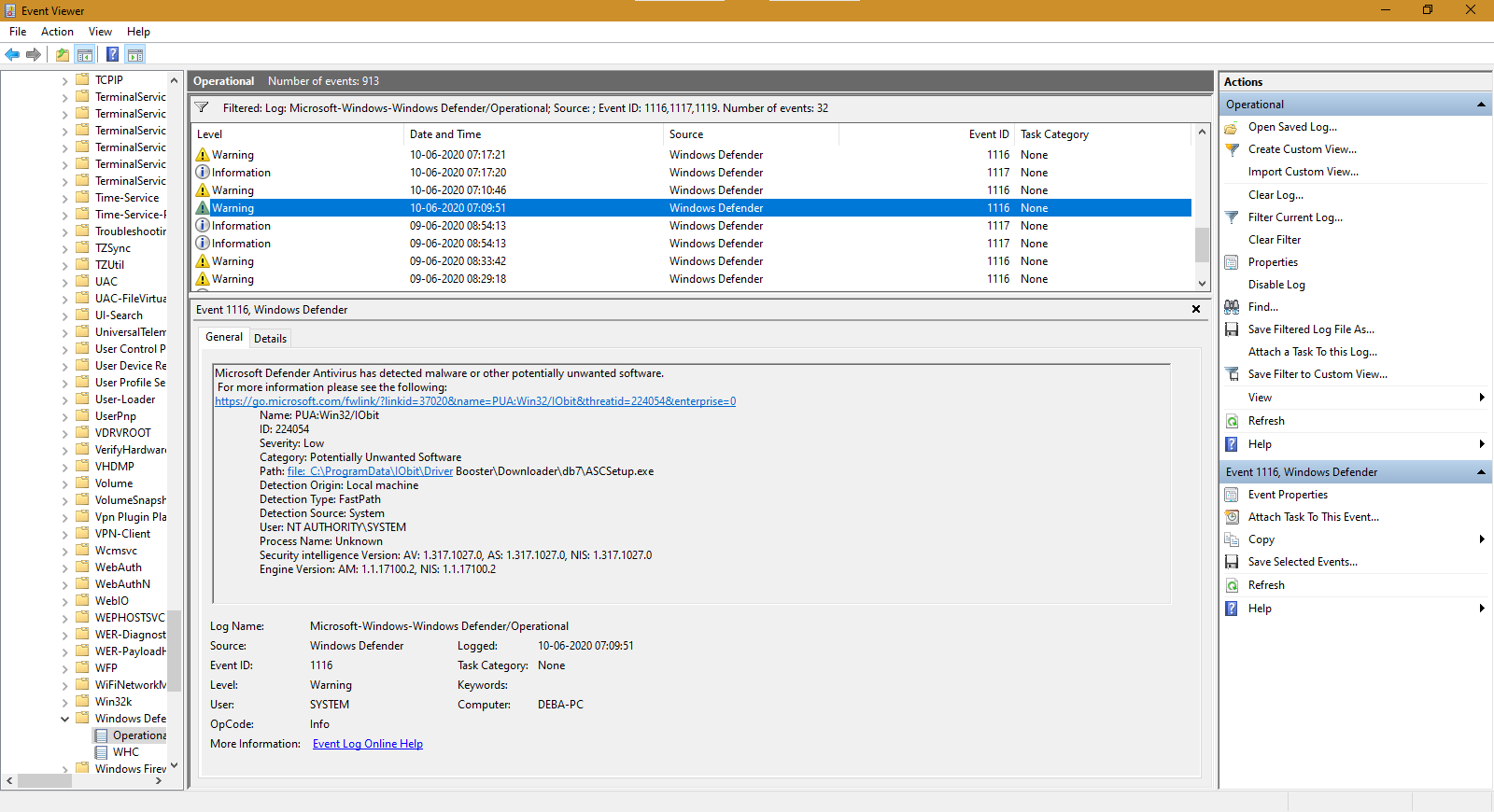Click Save Selected Events disk icon
The image size is (1494, 812).
(1232, 562)
